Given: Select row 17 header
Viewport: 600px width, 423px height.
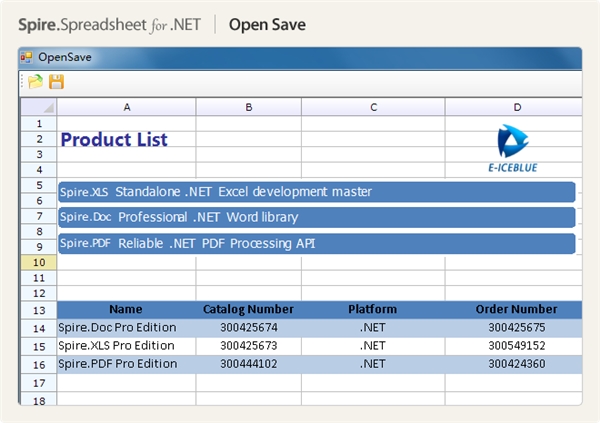Looking at the screenshot, I should [x=39, y=383].
